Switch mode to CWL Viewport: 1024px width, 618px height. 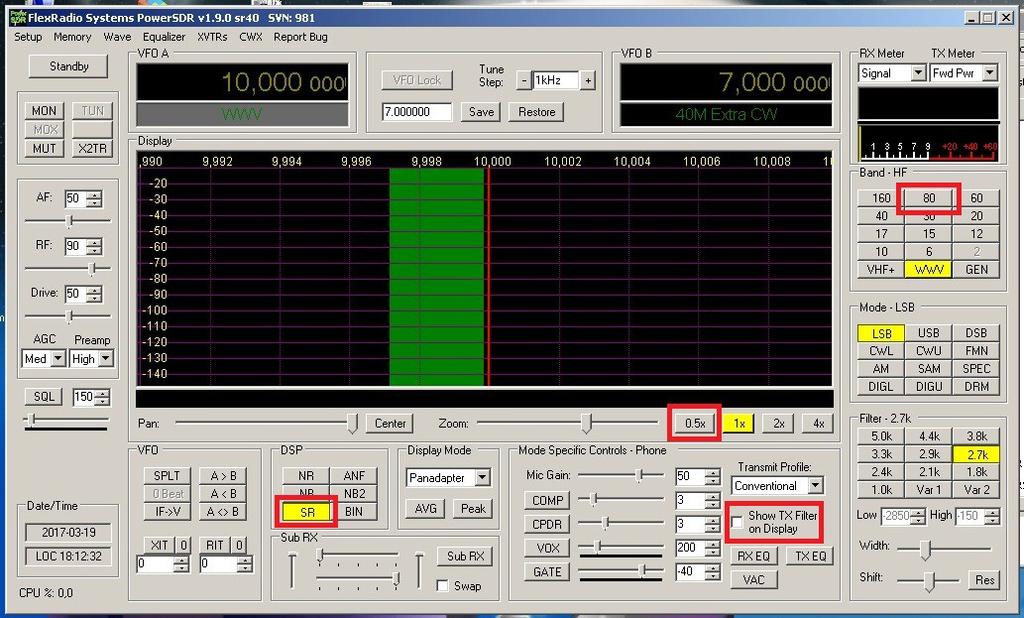point(881,351)
